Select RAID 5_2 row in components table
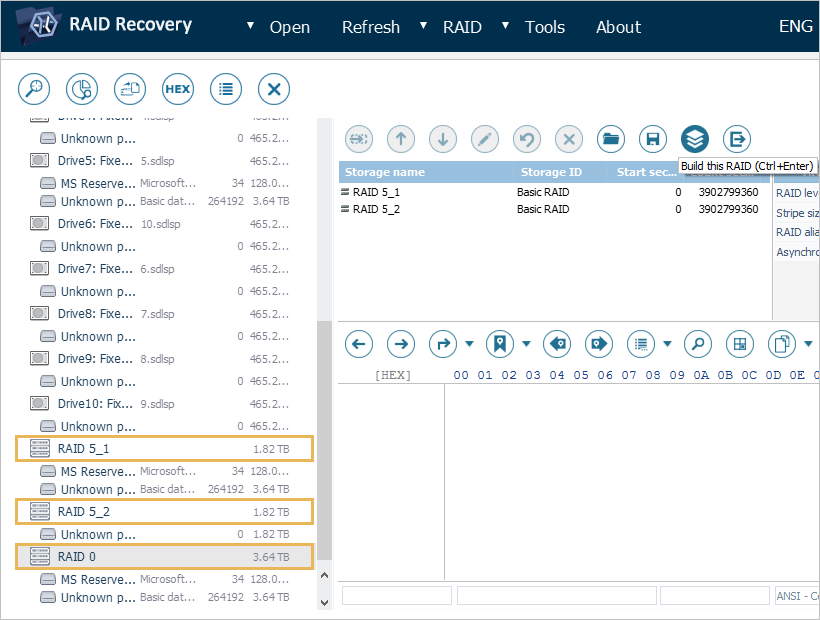This screenshot has width=820, height=620. coord(376,209)
